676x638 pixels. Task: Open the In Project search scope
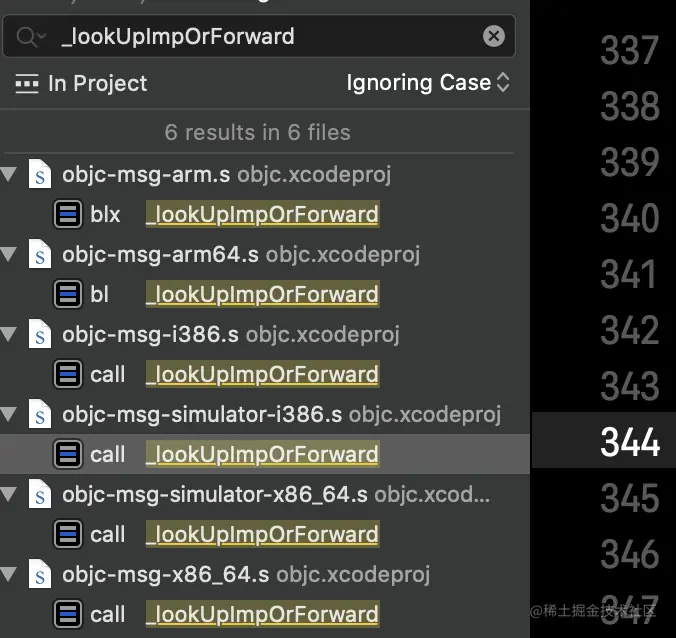click(82, 84)
